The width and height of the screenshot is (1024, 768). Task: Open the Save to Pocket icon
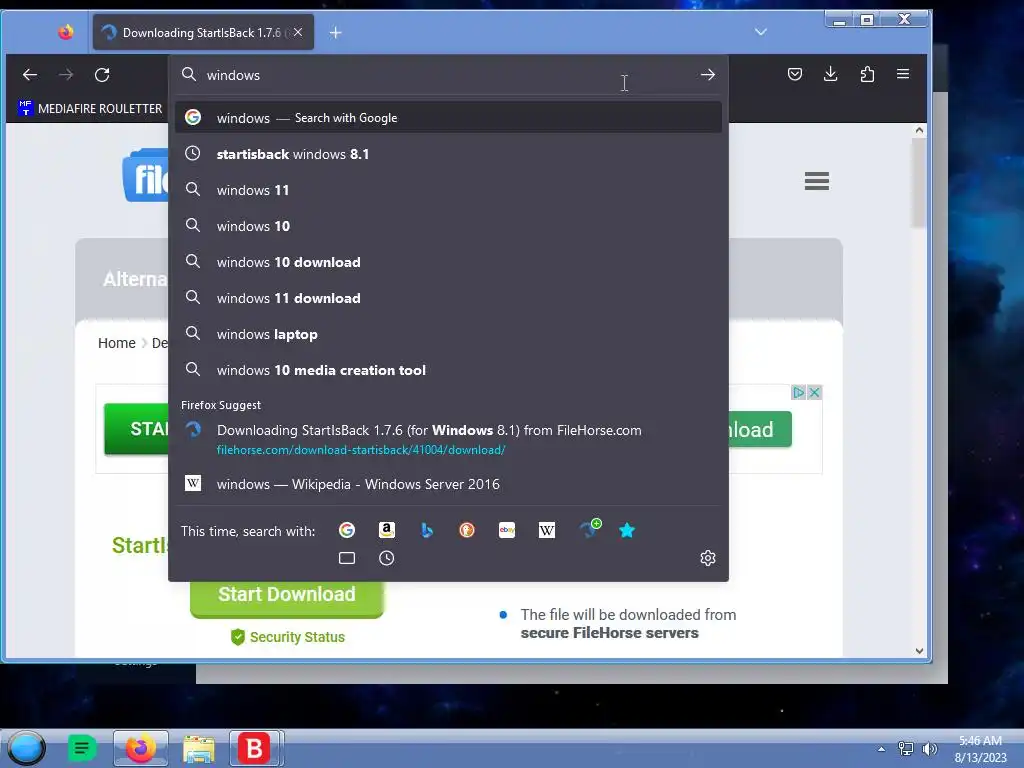(x=795, y=74)
